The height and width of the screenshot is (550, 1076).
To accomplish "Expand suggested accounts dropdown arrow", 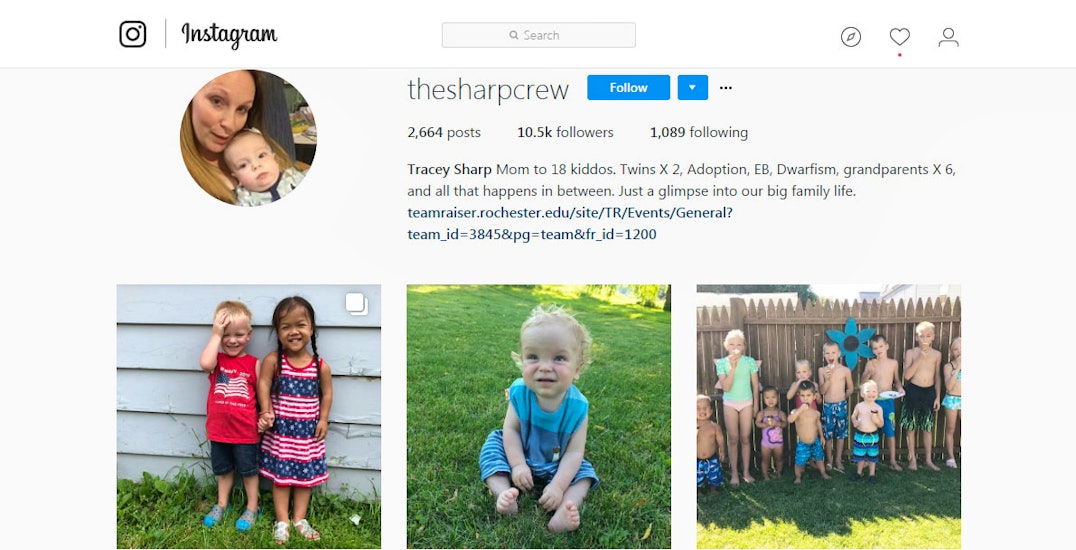I will point(692,87).
